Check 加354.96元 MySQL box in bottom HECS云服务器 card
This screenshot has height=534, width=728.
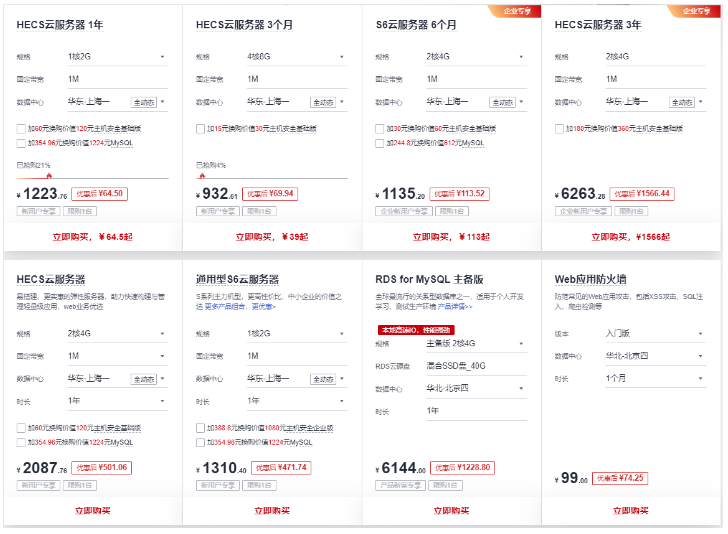tap(21, 442)
